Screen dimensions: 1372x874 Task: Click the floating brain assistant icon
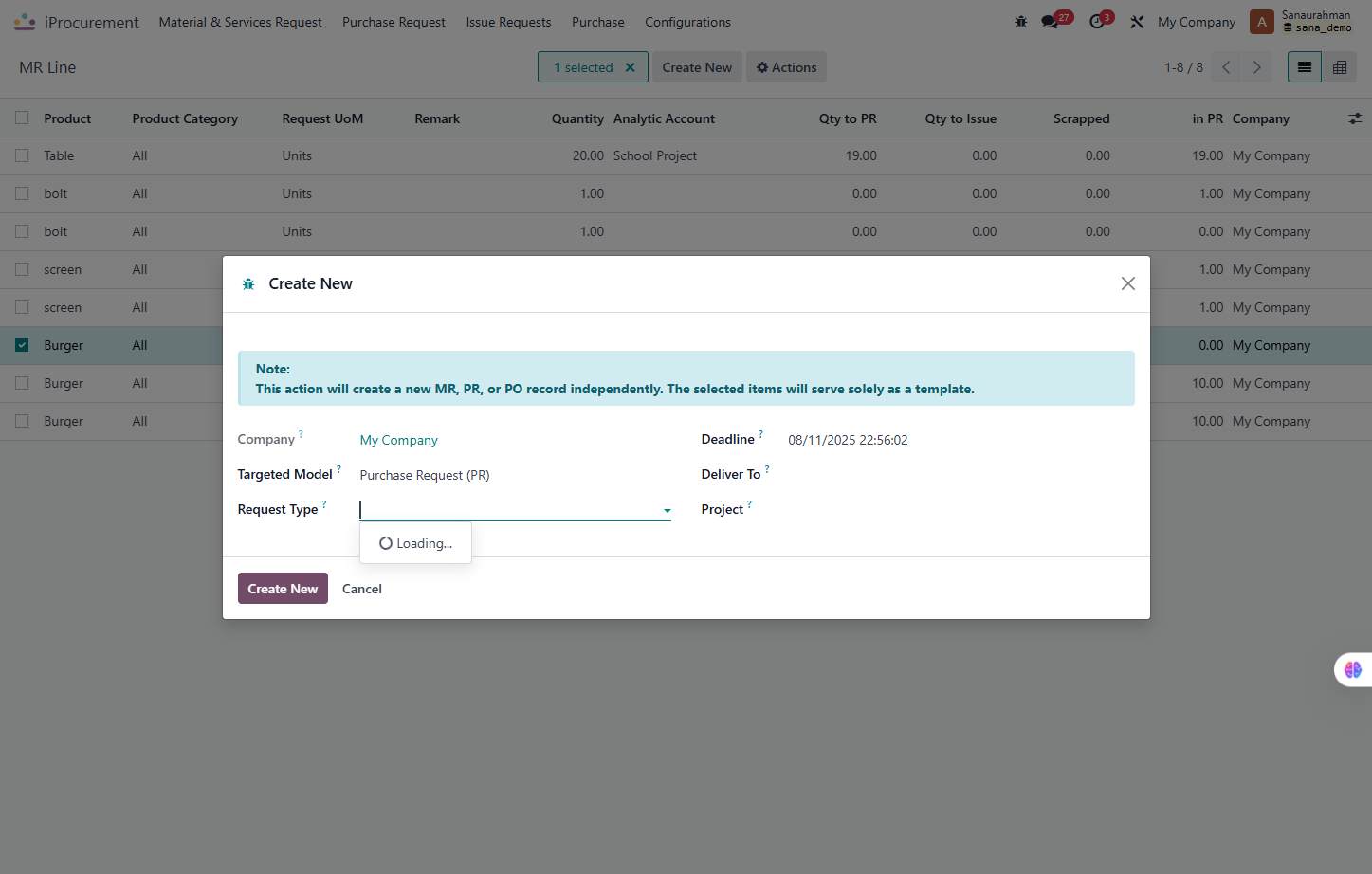pos(1353,669)
